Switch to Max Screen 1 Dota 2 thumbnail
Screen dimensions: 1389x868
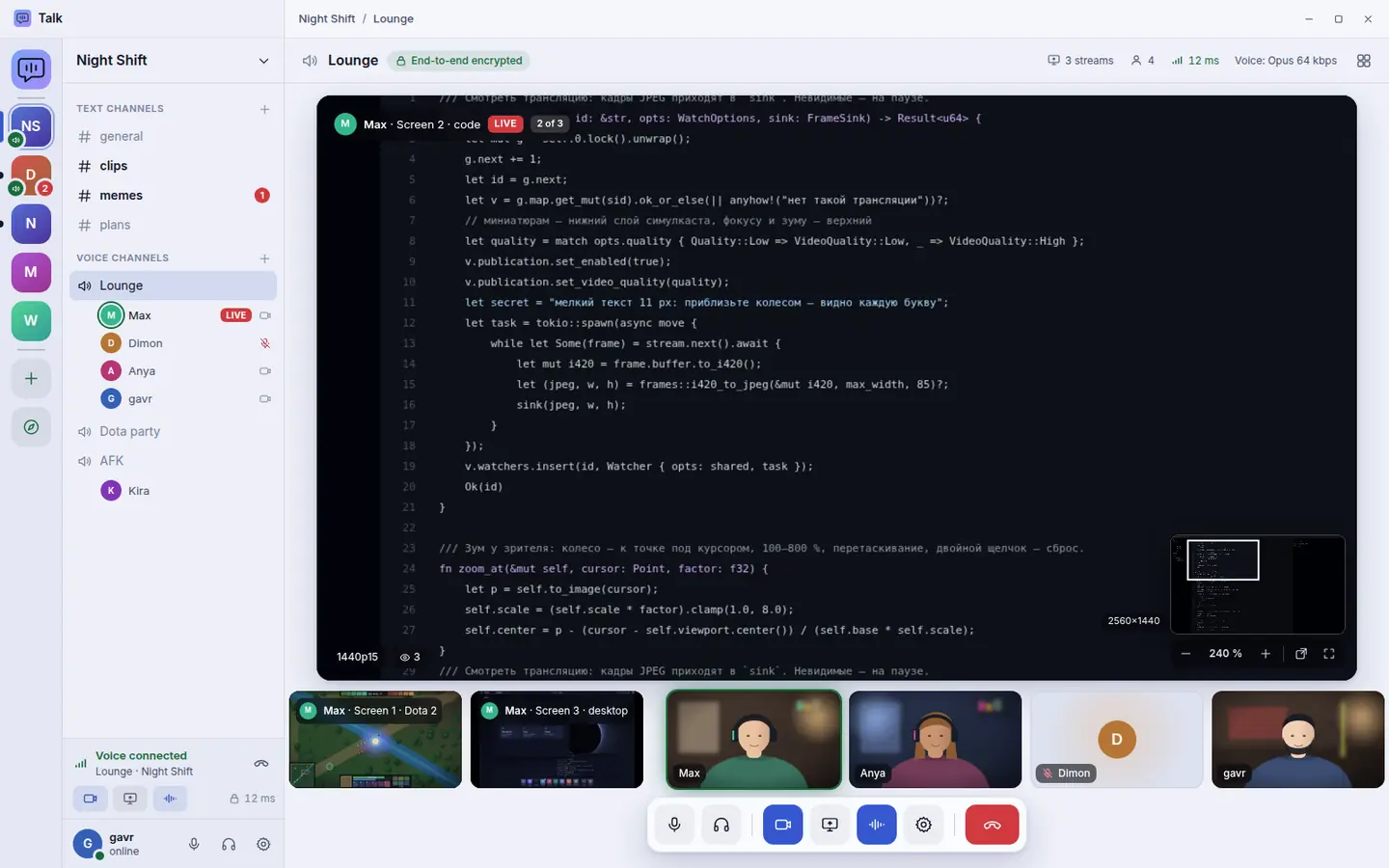click(375, 740)
